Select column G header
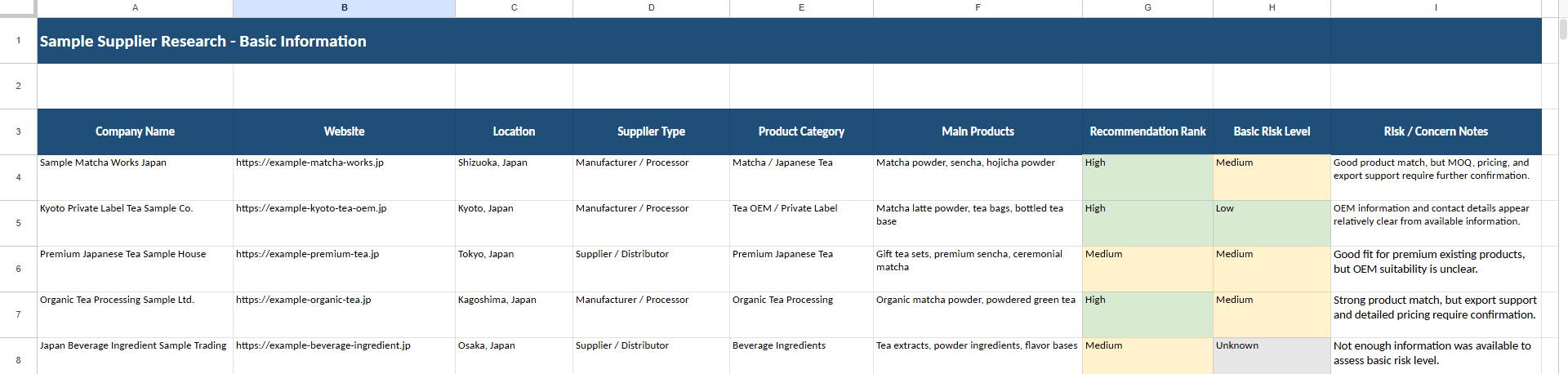The image size is (1568, 374). click(1147, 7)
